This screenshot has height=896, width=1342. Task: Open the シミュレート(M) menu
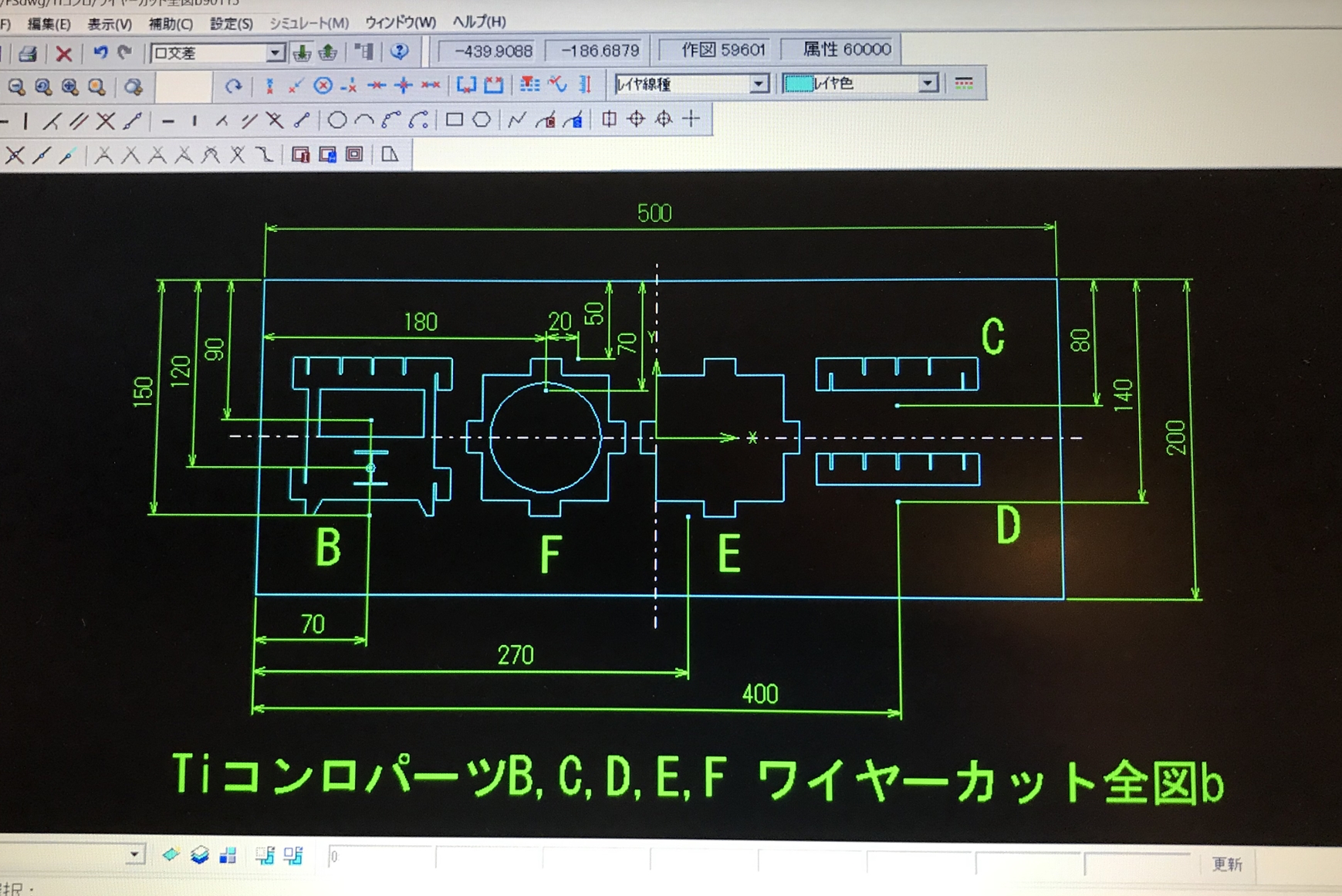point(309,23)
